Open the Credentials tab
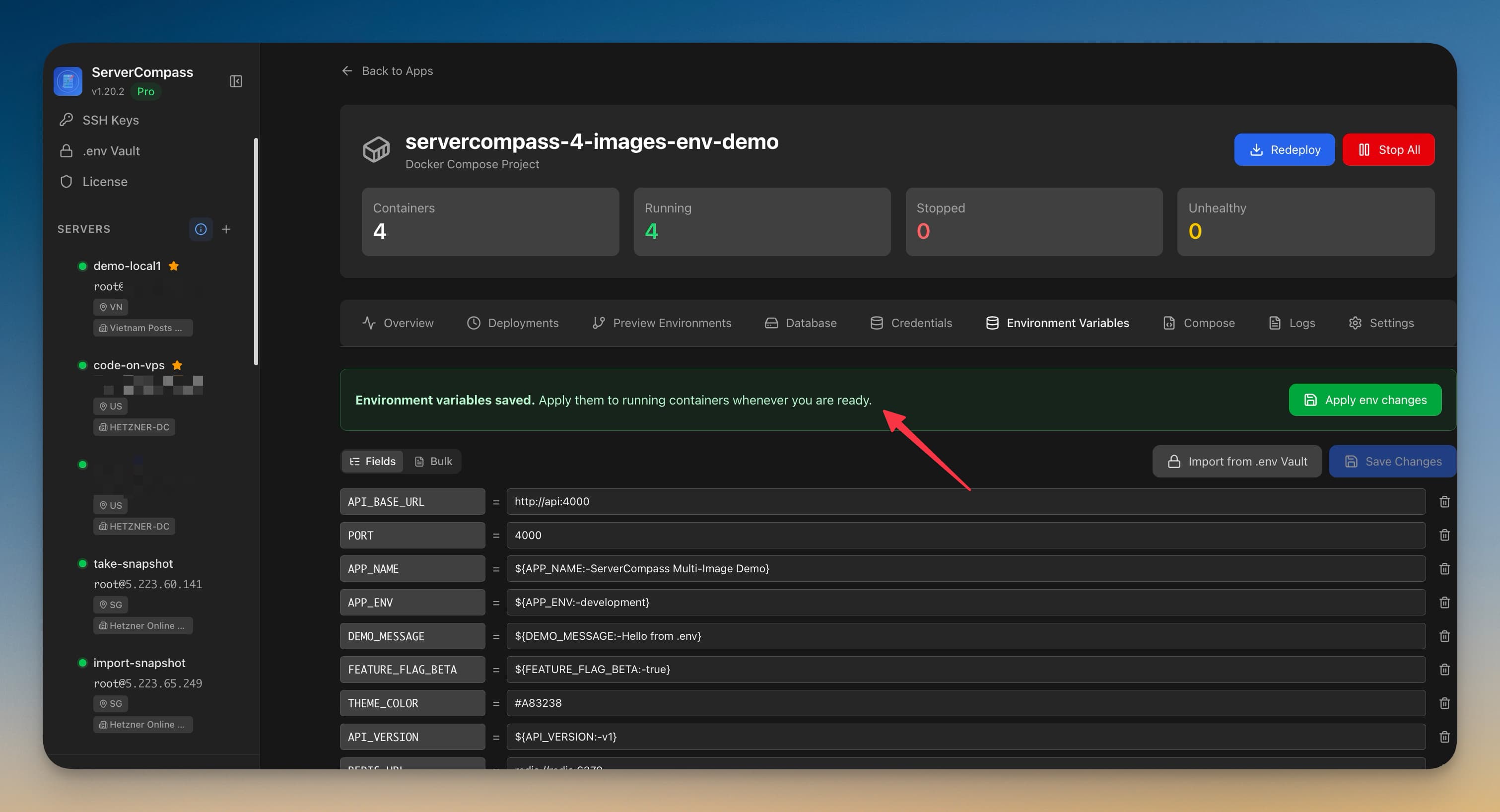The width and height of the screenshot is (1500, 812). tap(911, 323)
